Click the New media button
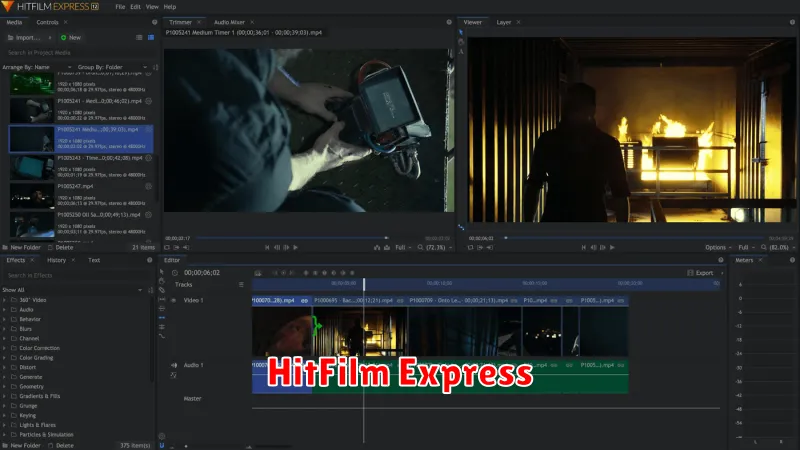The image size is (800, 450). coord(71,38)
